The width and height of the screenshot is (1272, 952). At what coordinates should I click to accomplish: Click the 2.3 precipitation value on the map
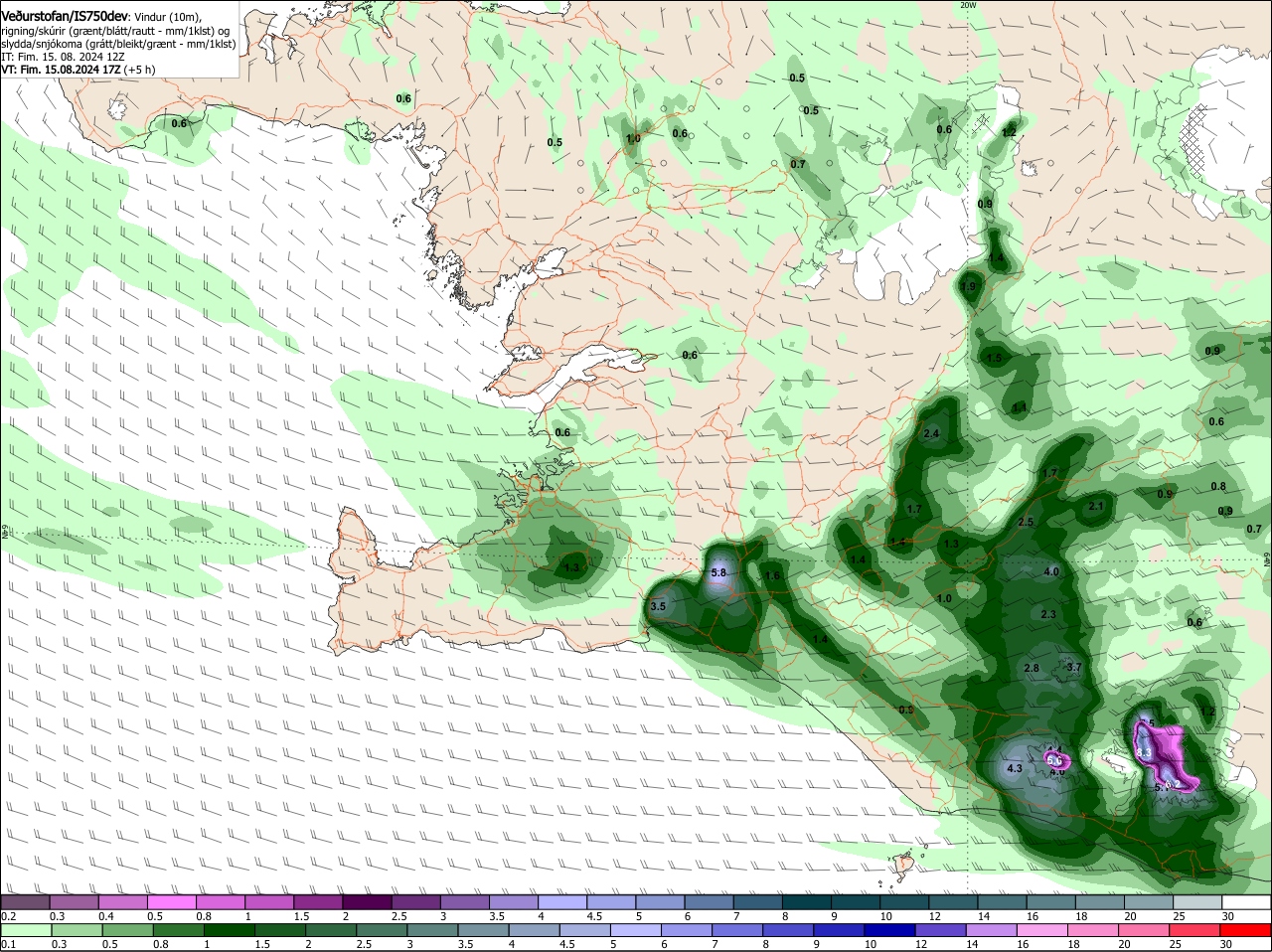point(1048,614)
